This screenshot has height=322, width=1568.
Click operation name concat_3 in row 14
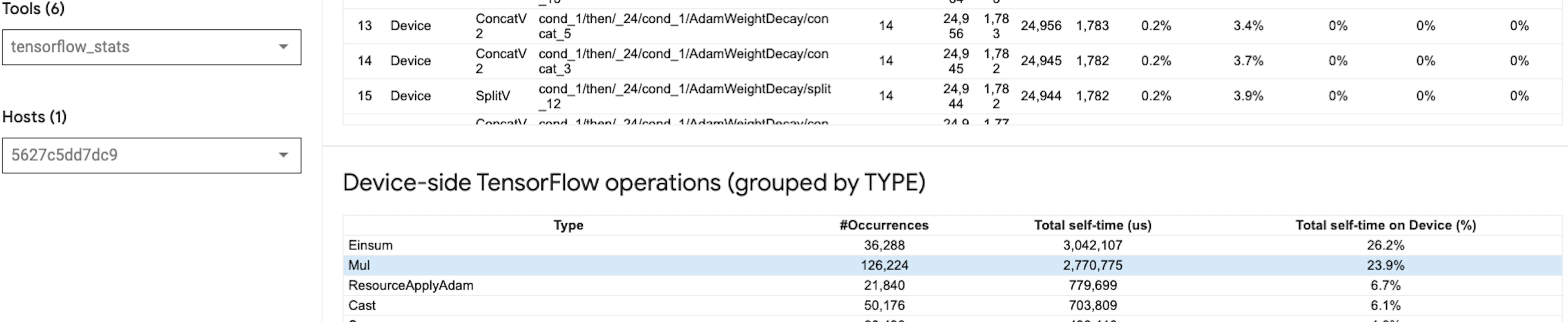pos(684,61)
